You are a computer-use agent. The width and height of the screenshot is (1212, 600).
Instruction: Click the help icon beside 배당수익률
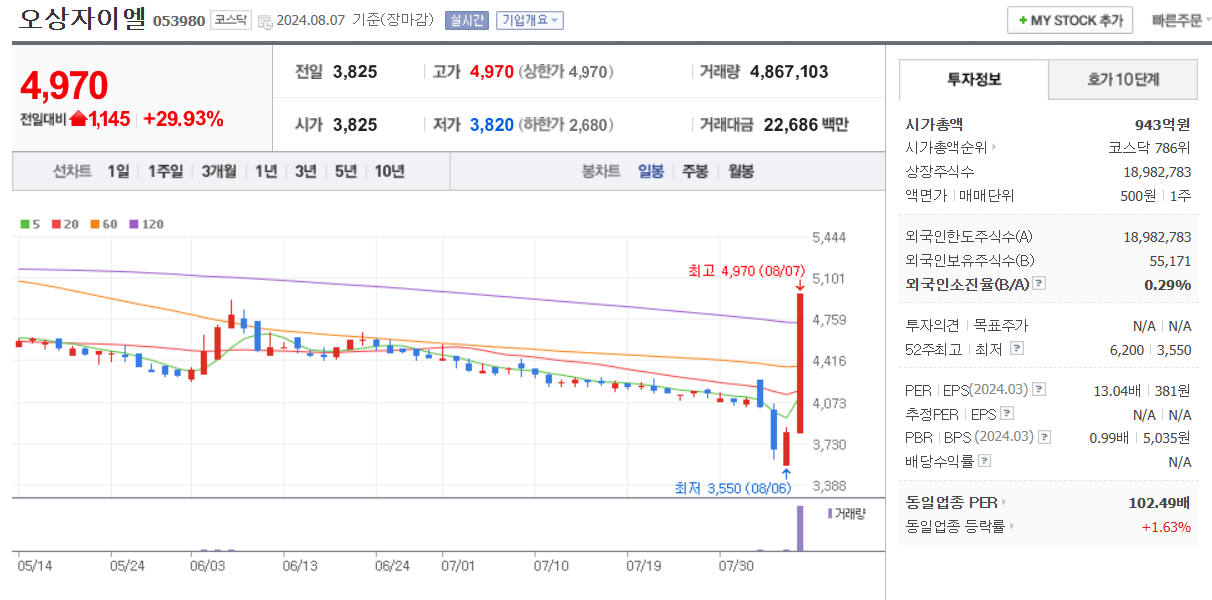(x=985, y=461)
